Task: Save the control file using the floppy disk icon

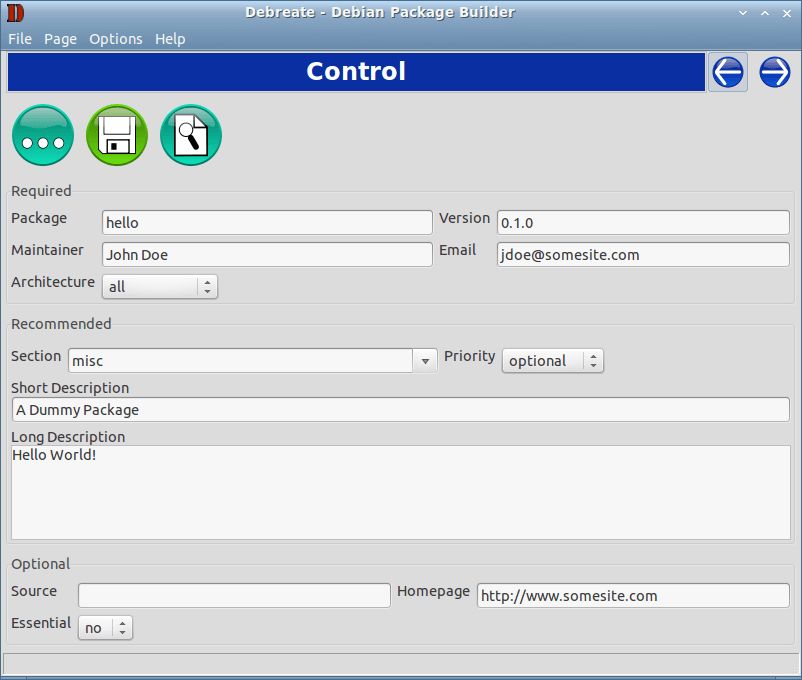Action: pyautogui.click(x=116, y=134)
